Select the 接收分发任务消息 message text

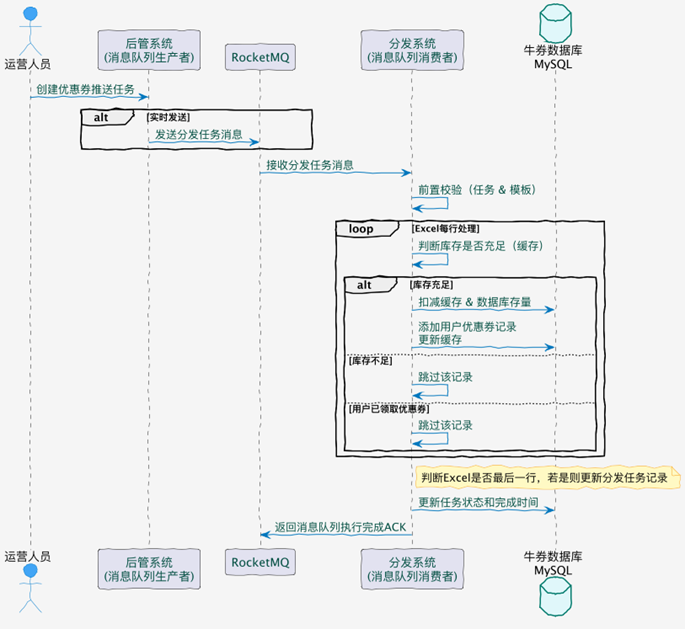click(309, 165)
